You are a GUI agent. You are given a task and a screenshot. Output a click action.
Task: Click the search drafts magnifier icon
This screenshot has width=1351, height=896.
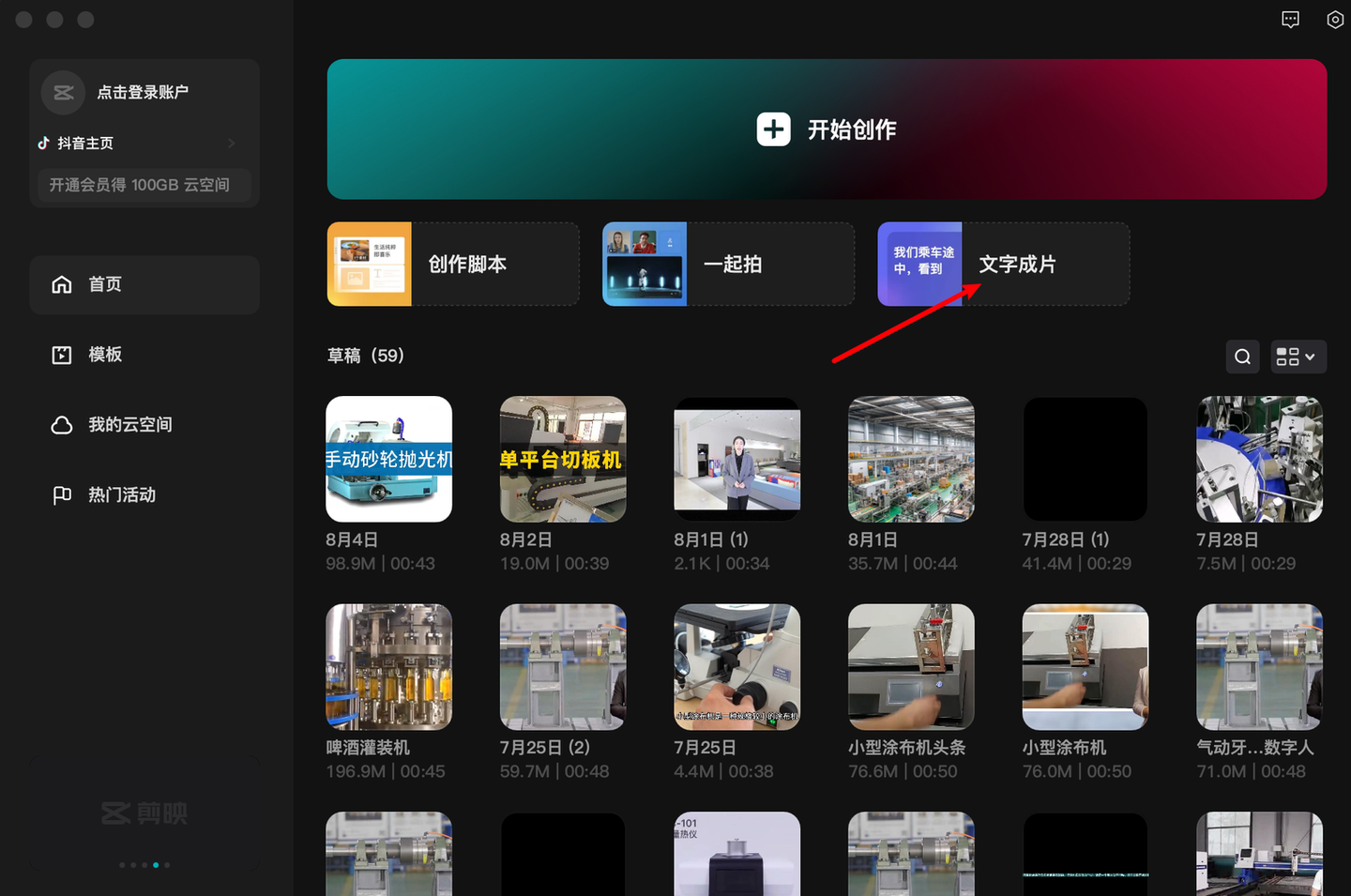click(1242, 357)
